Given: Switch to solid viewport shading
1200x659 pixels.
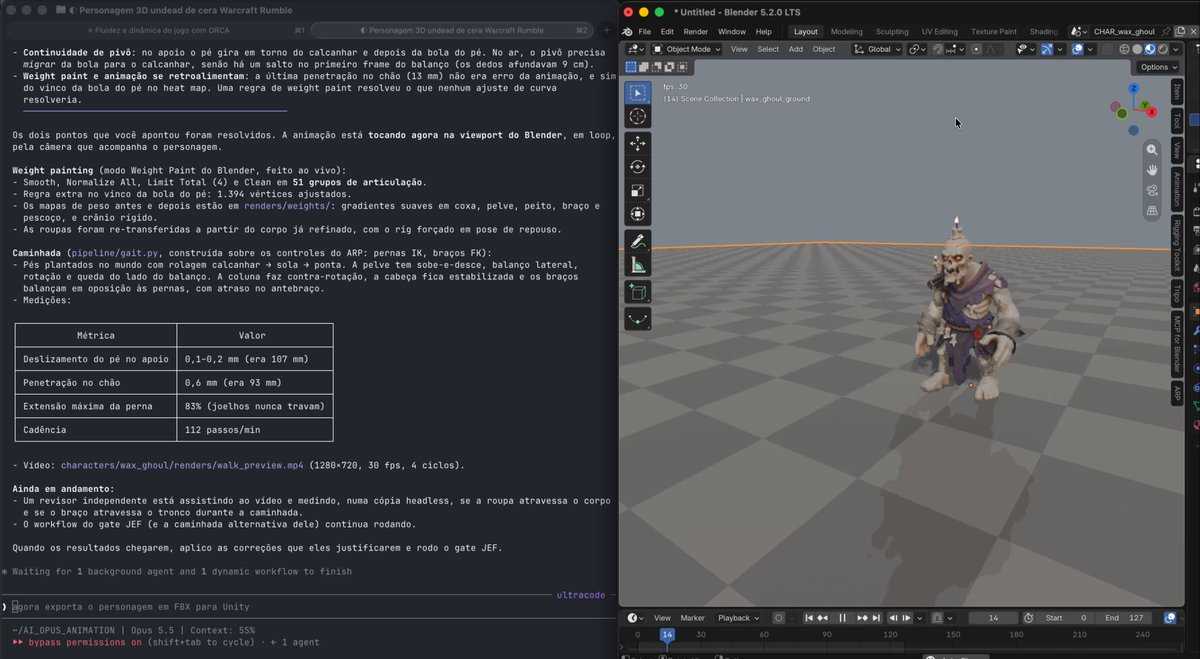Looking at the screenshot, I should point(1137,49).
